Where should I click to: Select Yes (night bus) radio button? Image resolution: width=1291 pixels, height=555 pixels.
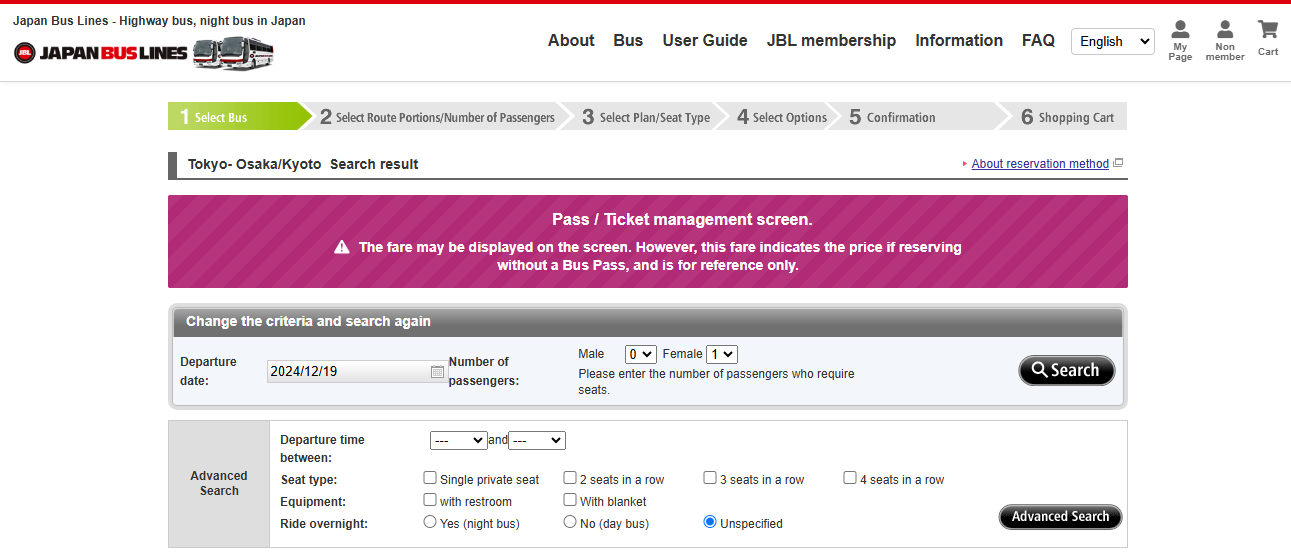430,522
